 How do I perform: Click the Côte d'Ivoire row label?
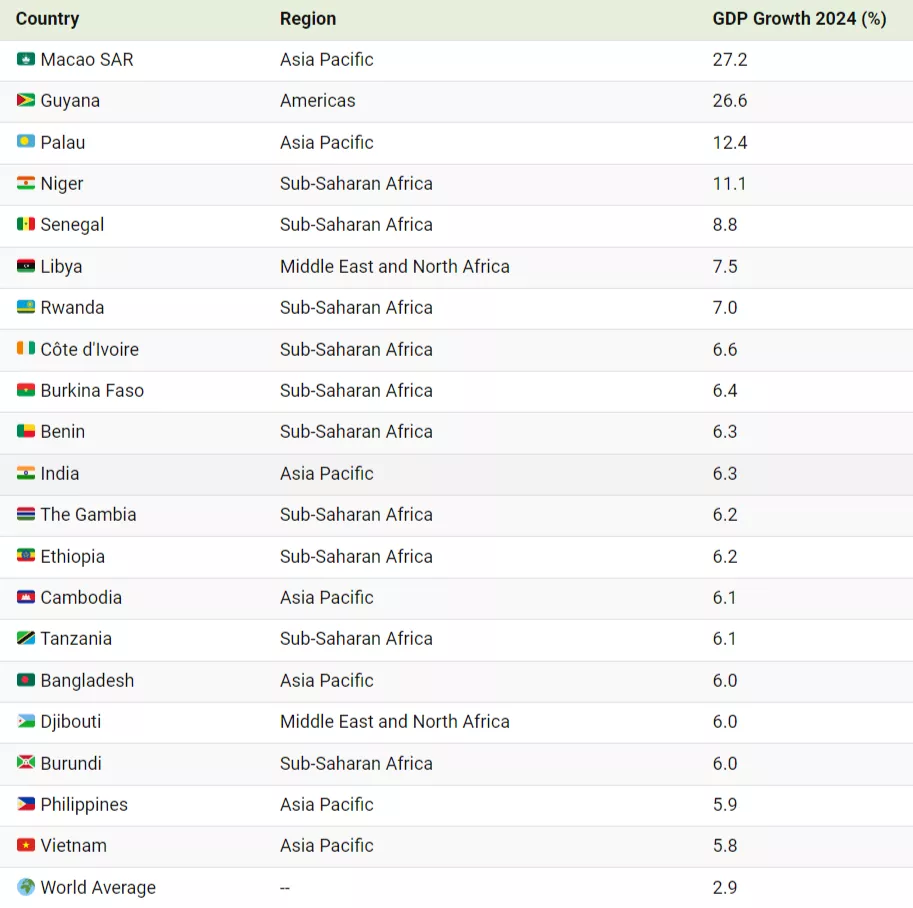pos(90,349)
